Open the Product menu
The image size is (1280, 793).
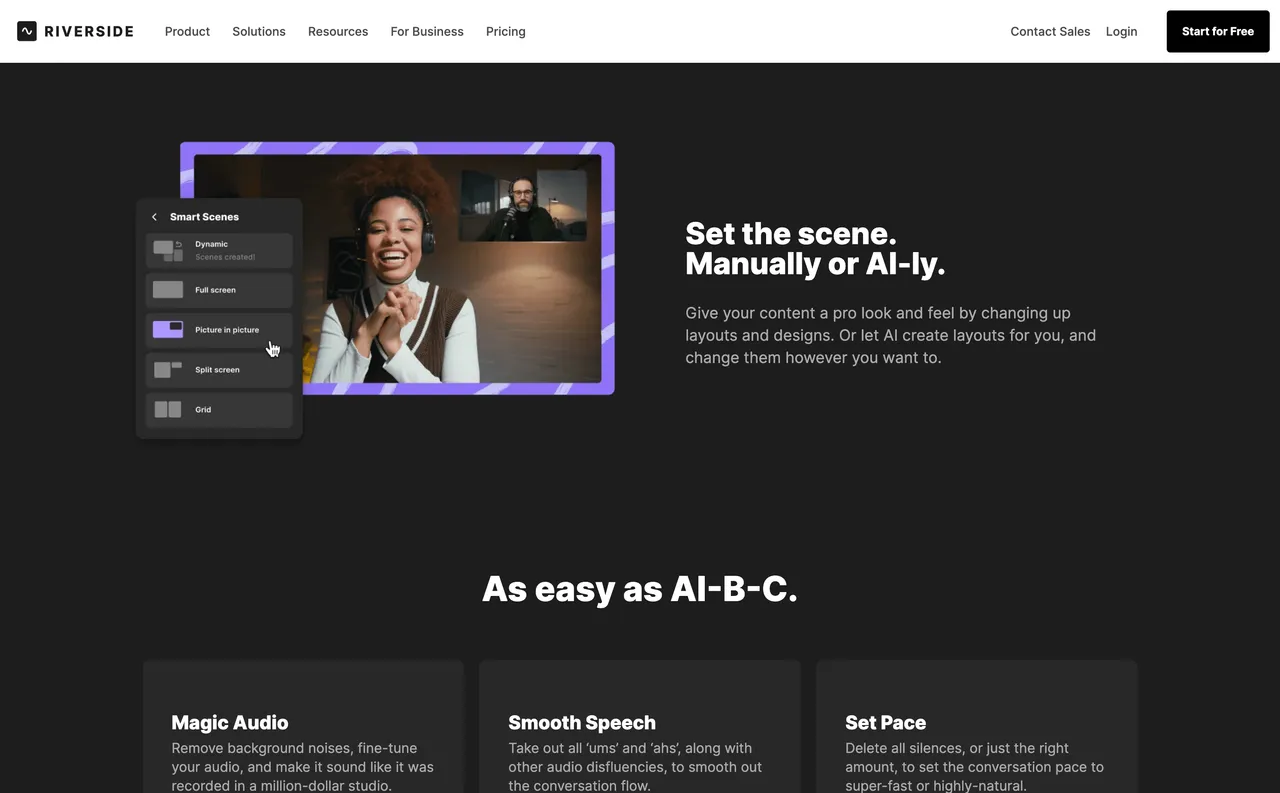pos(187,32)
